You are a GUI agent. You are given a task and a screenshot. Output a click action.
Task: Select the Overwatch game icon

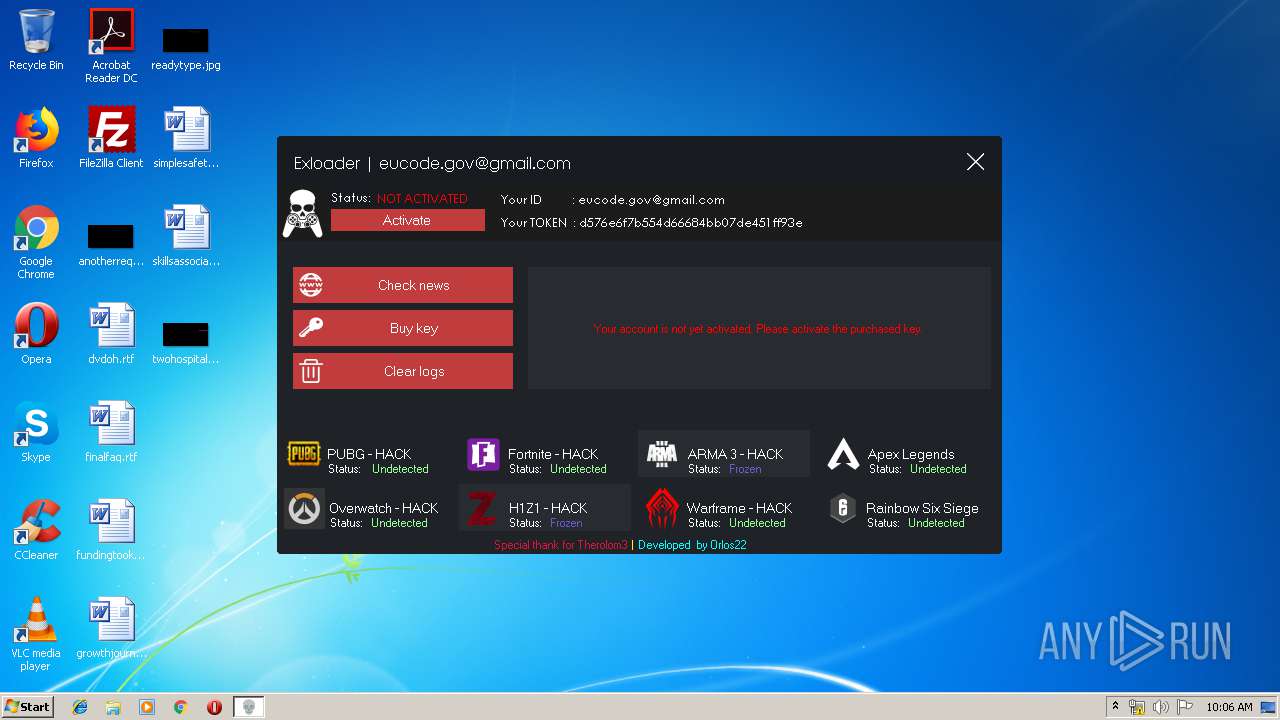pos(304,510)
